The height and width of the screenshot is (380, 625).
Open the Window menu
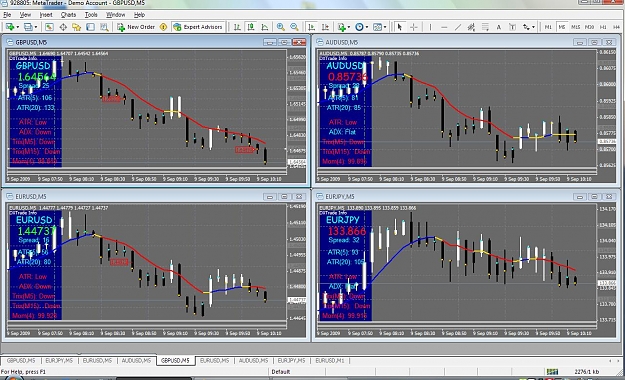116,15
